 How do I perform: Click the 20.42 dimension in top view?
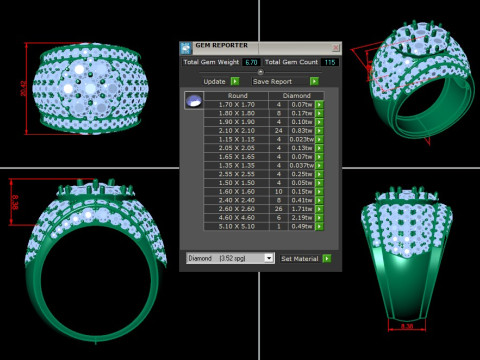pos(23,88)
